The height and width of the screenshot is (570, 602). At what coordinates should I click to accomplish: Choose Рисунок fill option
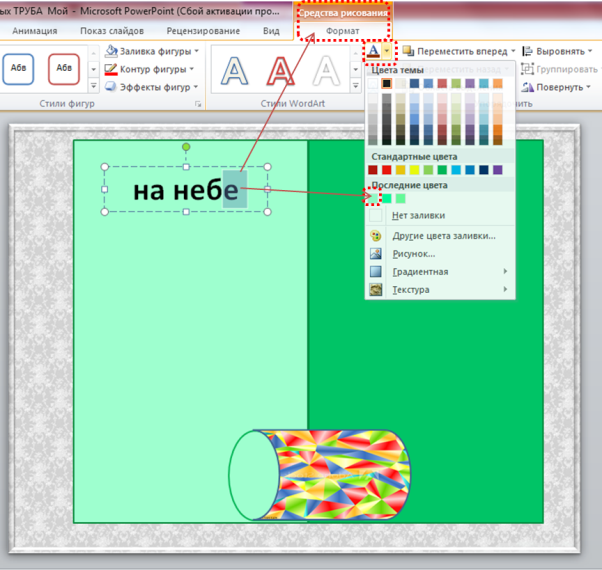(440, 254)
